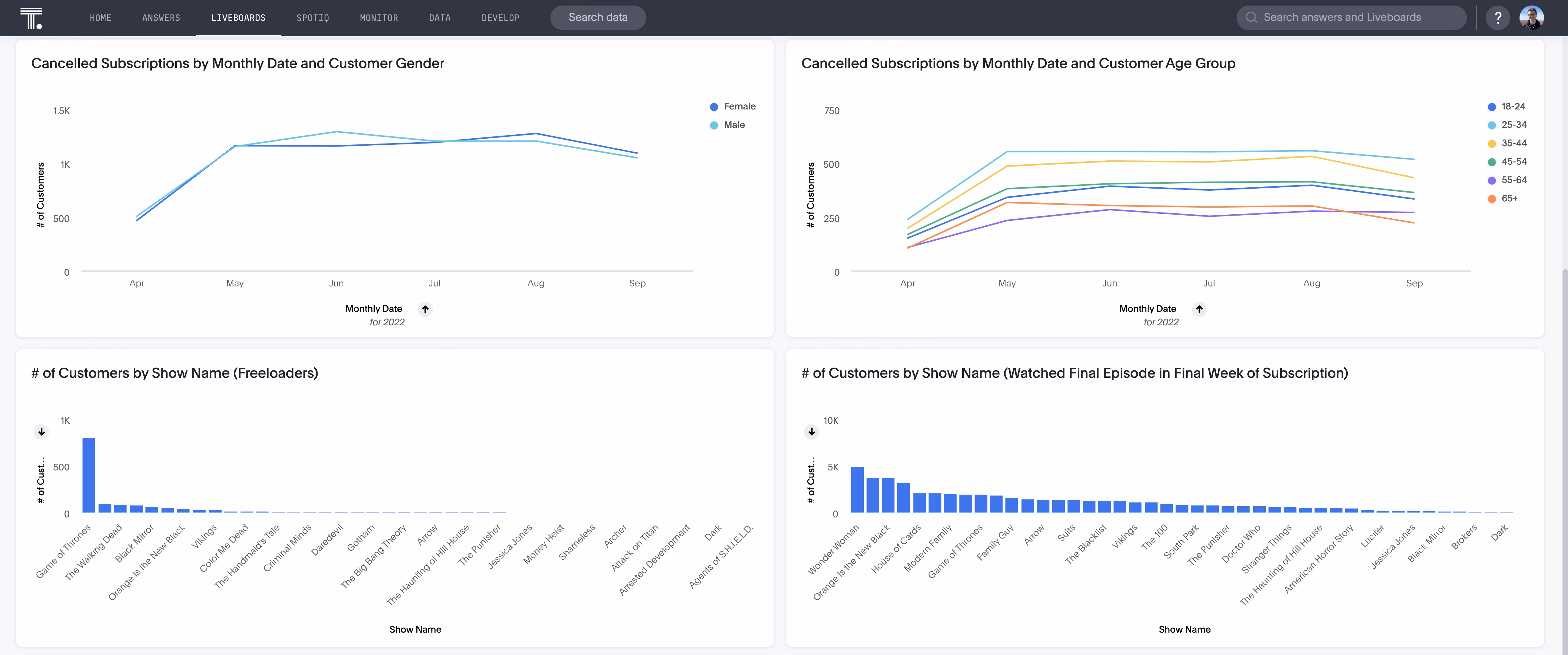Click the Criminal Minds label
The width and height of the screenshot is (1568, 655).
point(287,548)
